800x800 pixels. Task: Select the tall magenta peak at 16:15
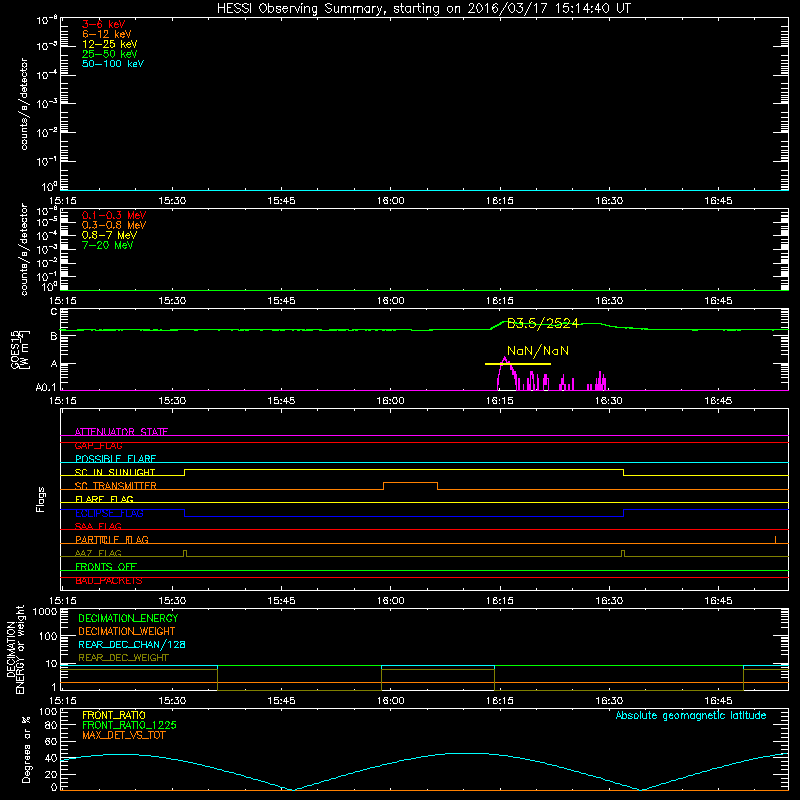505,374
